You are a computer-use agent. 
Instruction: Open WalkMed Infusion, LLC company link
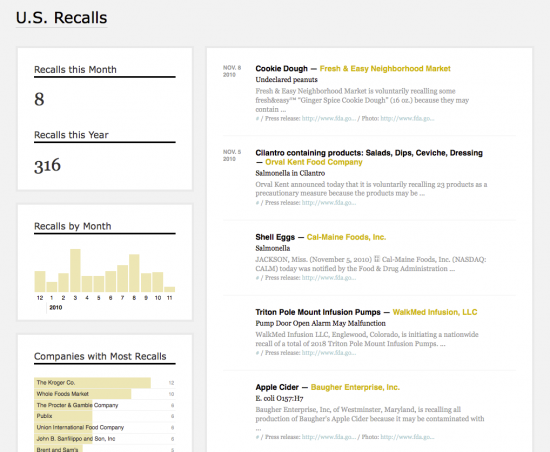435,312
